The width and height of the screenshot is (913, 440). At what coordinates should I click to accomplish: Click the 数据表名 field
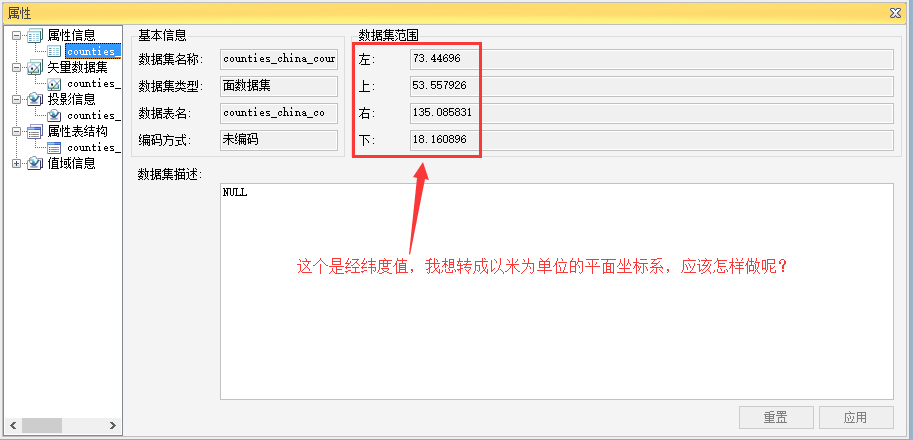[279, 113]
